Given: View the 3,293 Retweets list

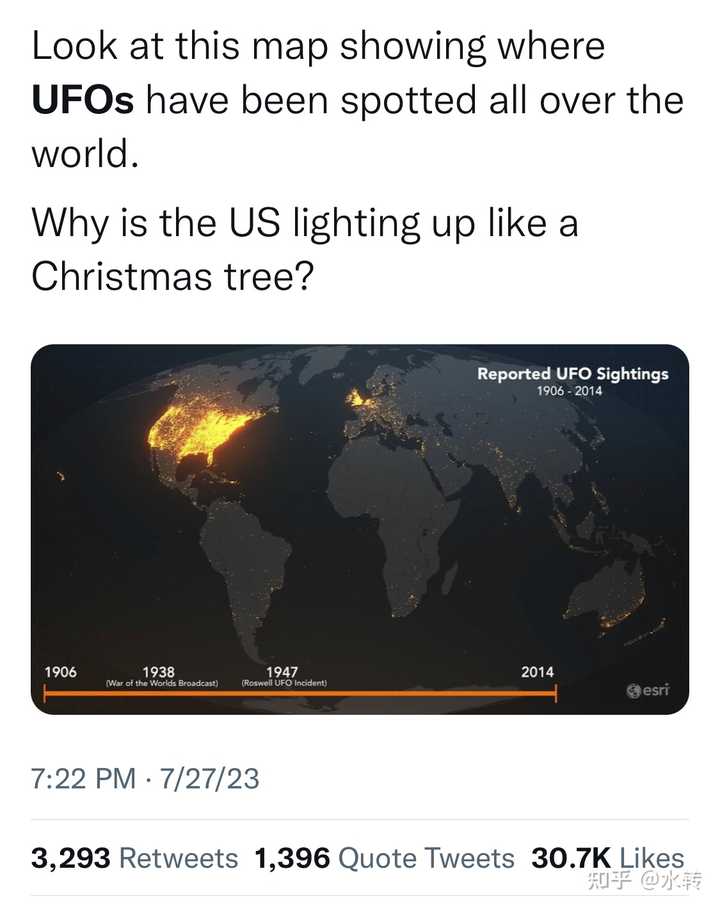Looking at the screenshot, I should [135, 857].
